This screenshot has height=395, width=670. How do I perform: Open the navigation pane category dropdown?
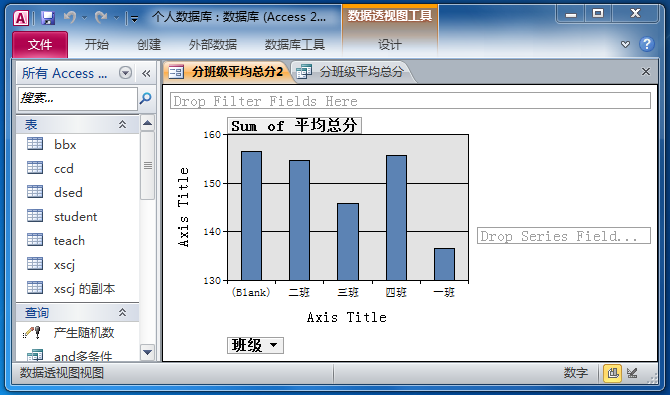[x=125, y=73]
